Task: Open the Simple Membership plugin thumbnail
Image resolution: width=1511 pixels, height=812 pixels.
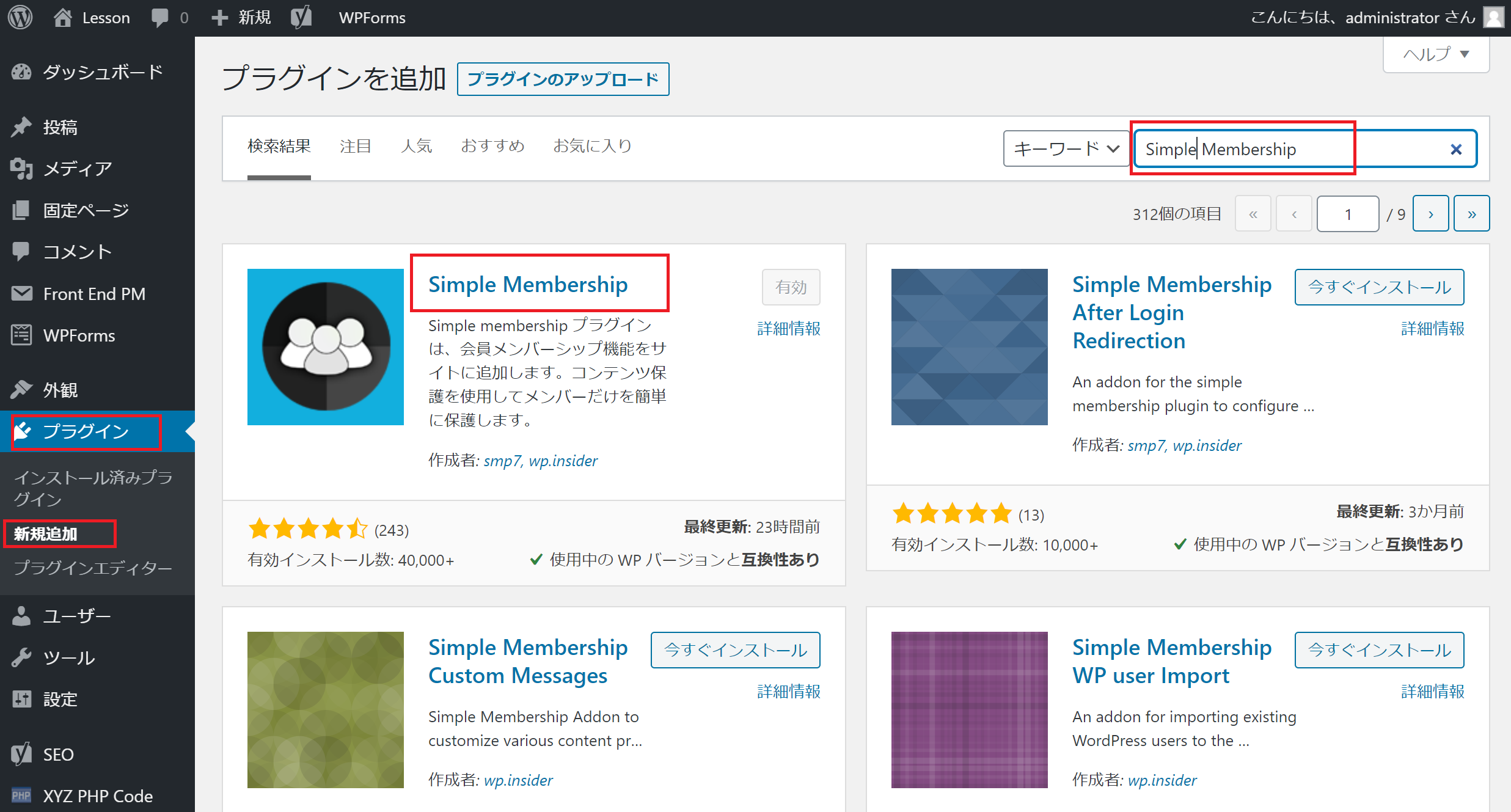Action: click(x=326, y=347)
